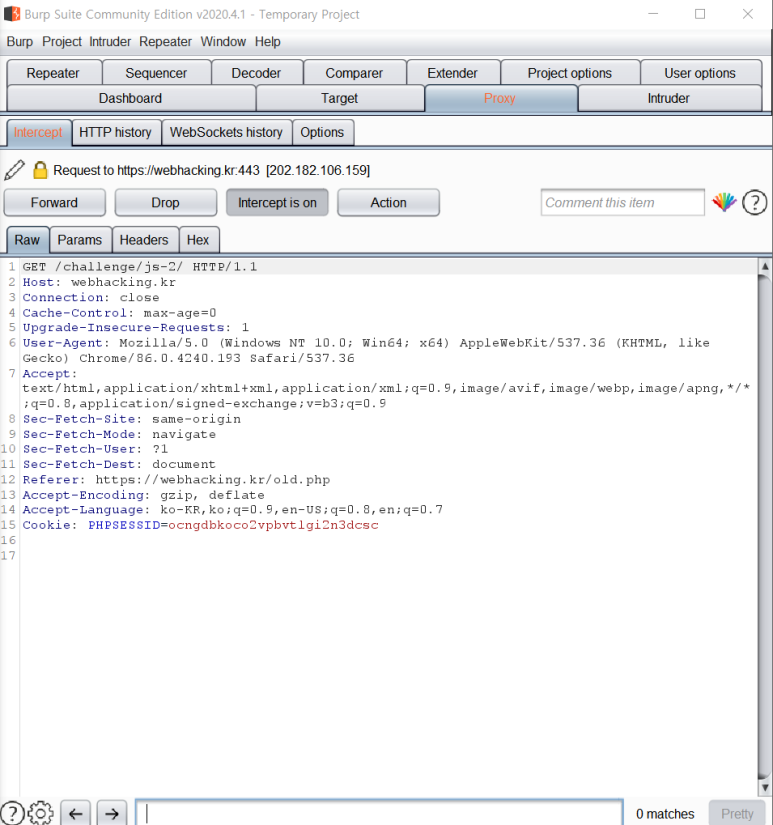Click the PHPSESSID cookie value
The height and width of the screenshot is (825, 773).
coord(273,525)
